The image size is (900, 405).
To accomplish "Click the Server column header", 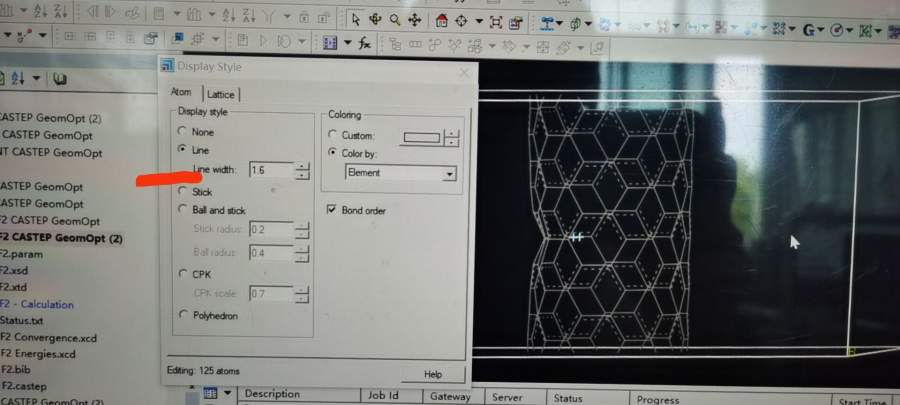I will [515, 398].
